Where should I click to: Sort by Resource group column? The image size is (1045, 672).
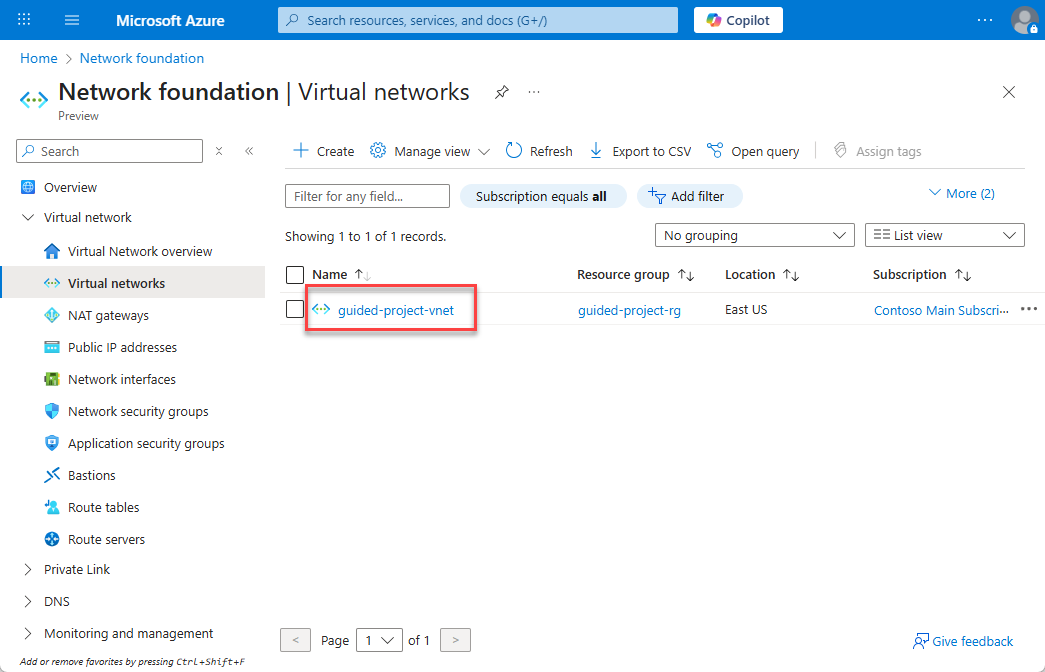coord(636,275)
